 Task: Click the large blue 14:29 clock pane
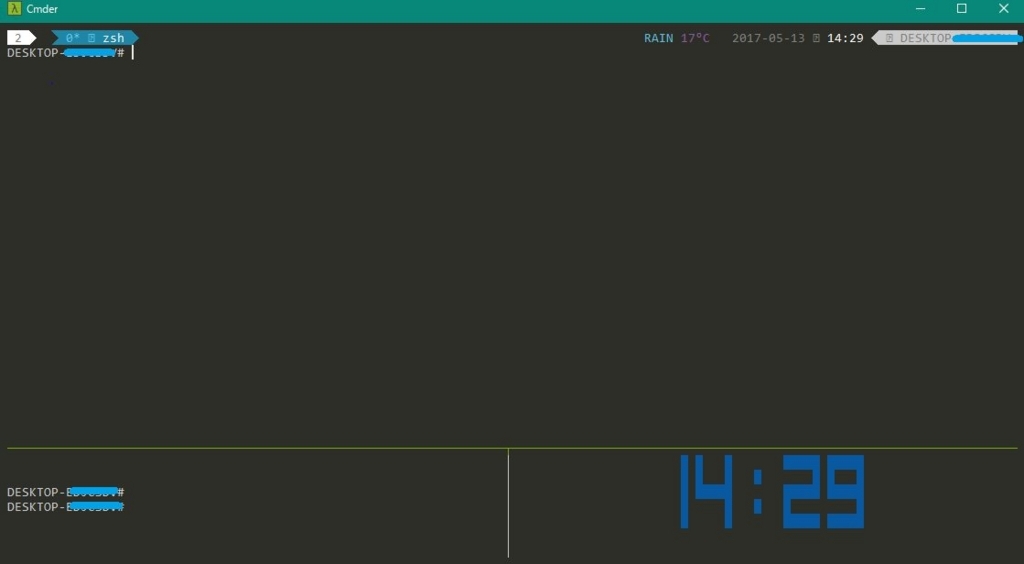[772, 492]
